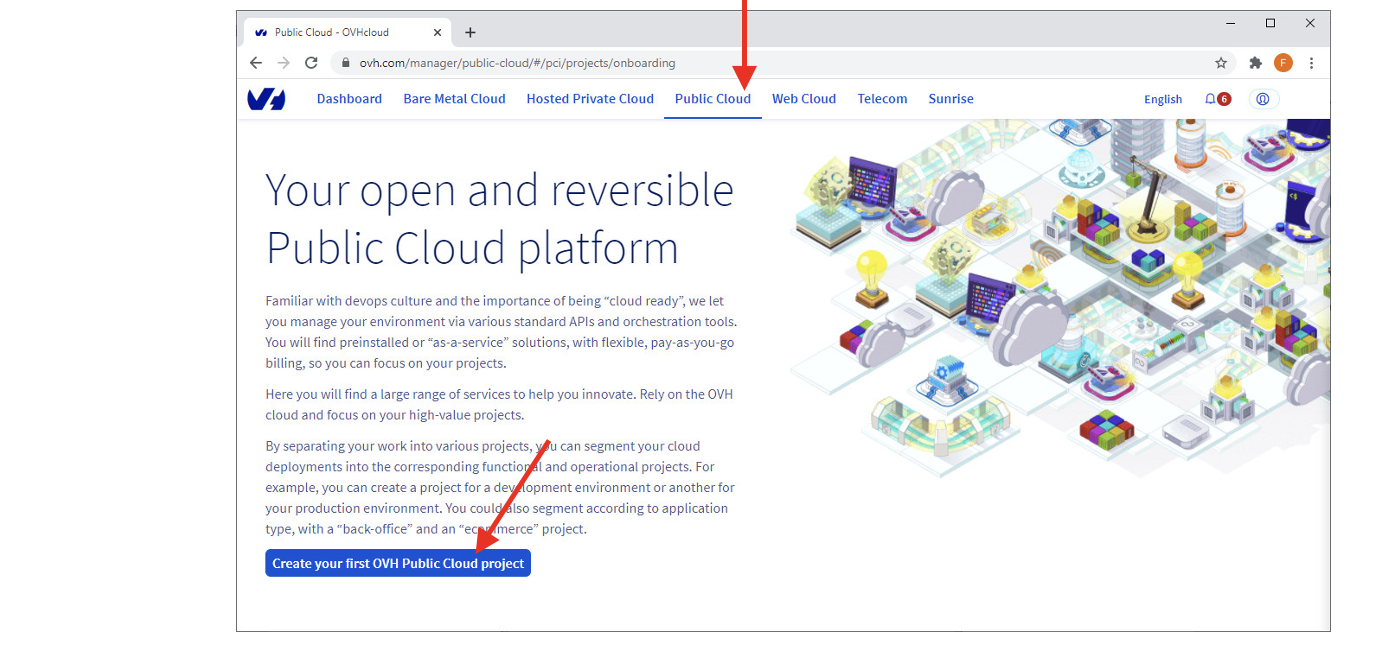Click the OVHcloud logo icon
This screenshot has width=1398, height=650.
click(x=266, y=99)
